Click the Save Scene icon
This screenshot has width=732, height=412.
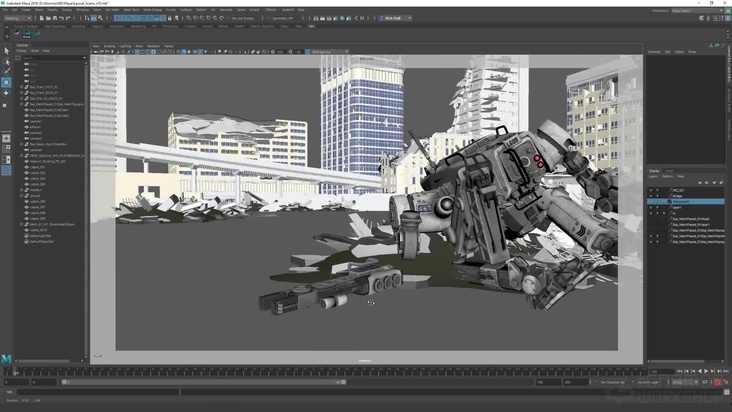click(55, 18)
